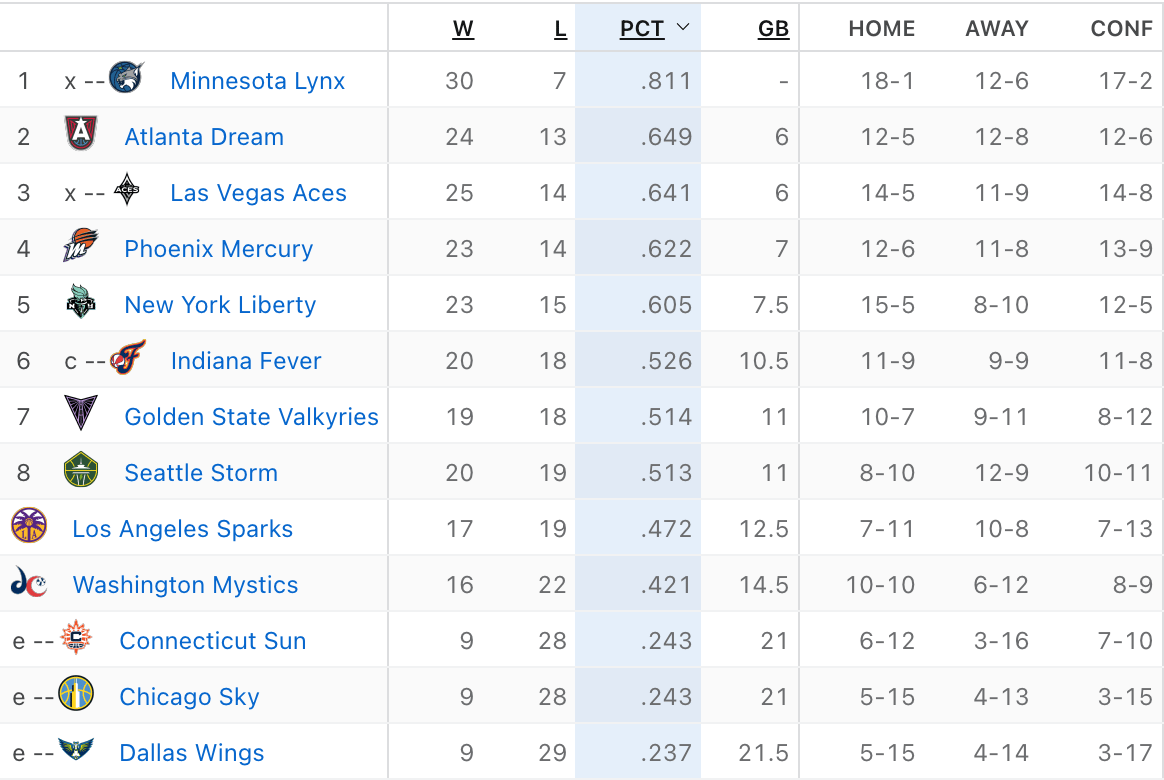Click the New York Liberty logo
The image size is (1164, 780).
click(81, 301)
